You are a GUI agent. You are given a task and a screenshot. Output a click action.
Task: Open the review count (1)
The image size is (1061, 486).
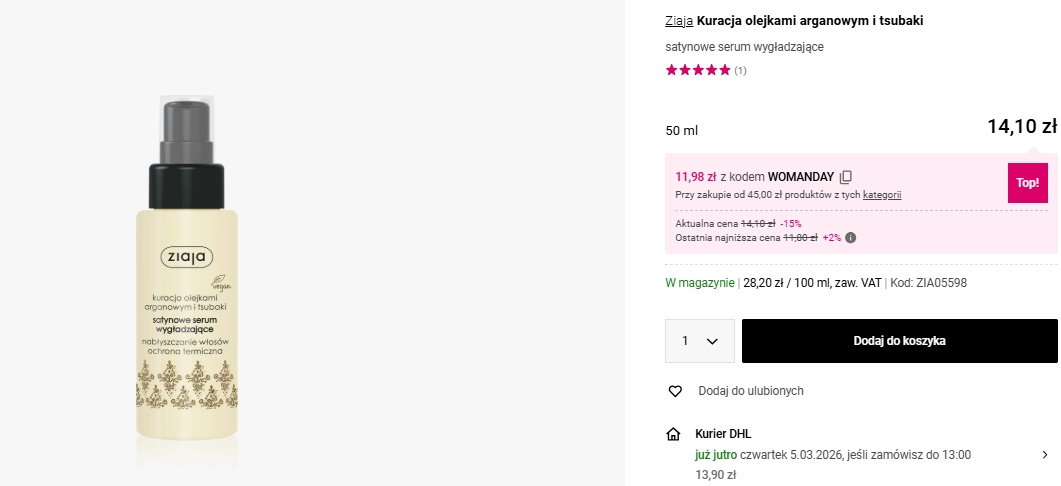740,71
